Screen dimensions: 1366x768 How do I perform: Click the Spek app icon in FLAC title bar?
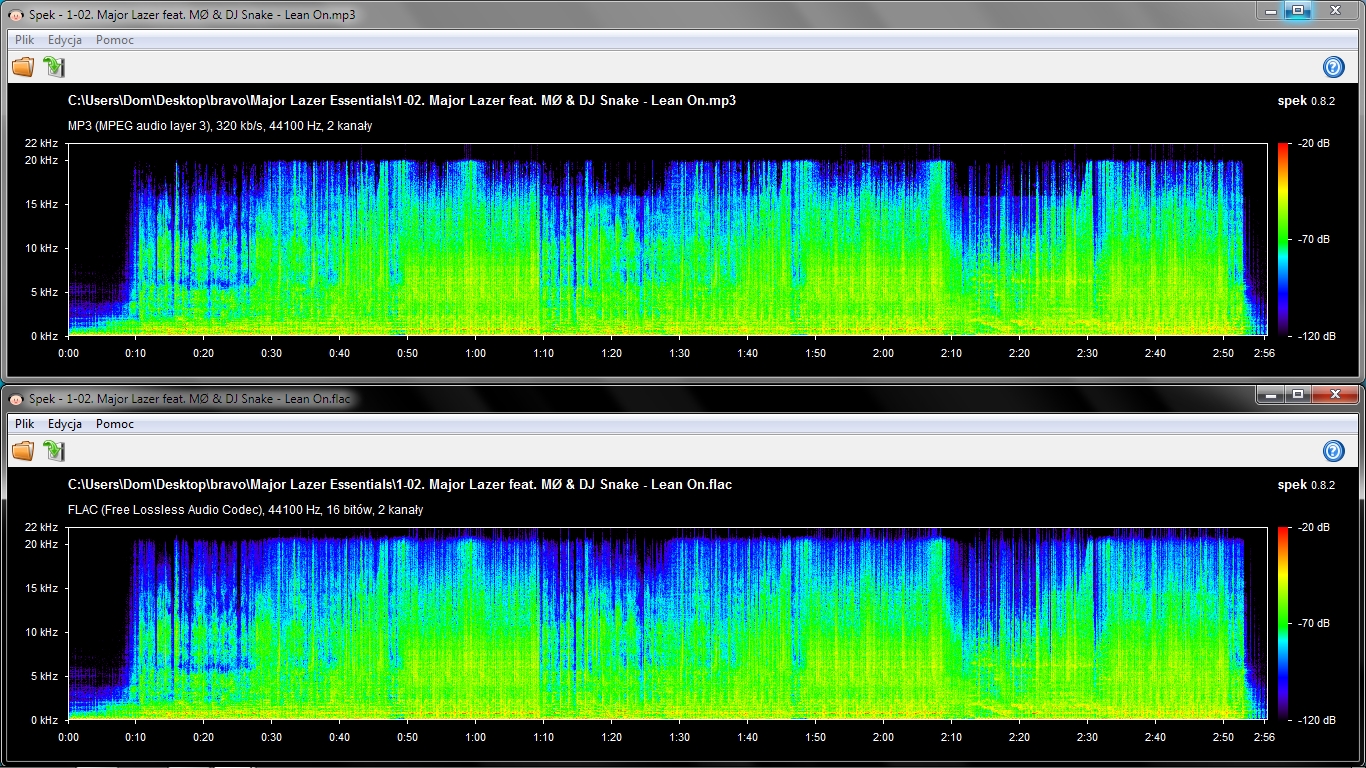pyautogui.click(x=16, y=399)
